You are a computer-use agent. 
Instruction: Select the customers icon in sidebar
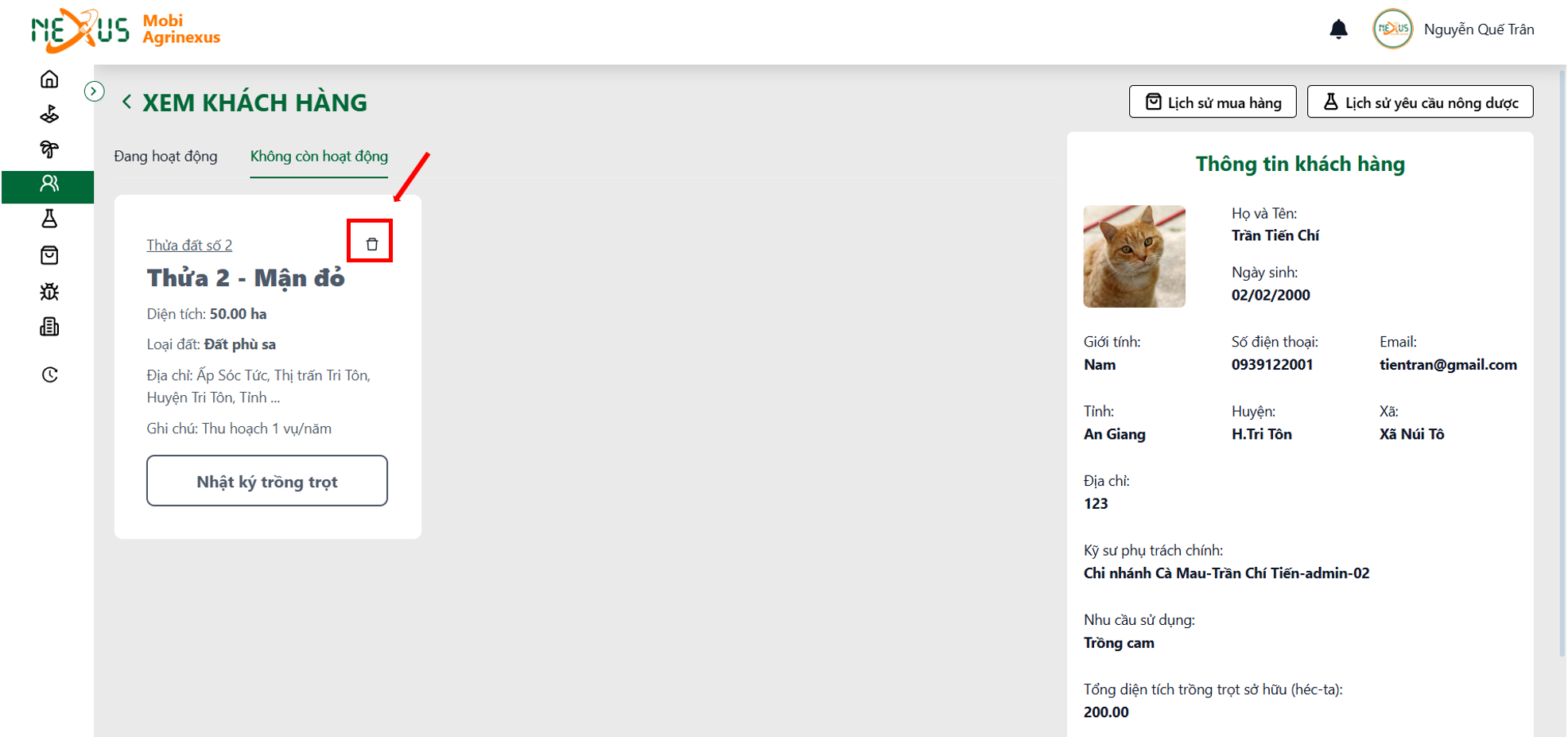[x=49, y=184]
